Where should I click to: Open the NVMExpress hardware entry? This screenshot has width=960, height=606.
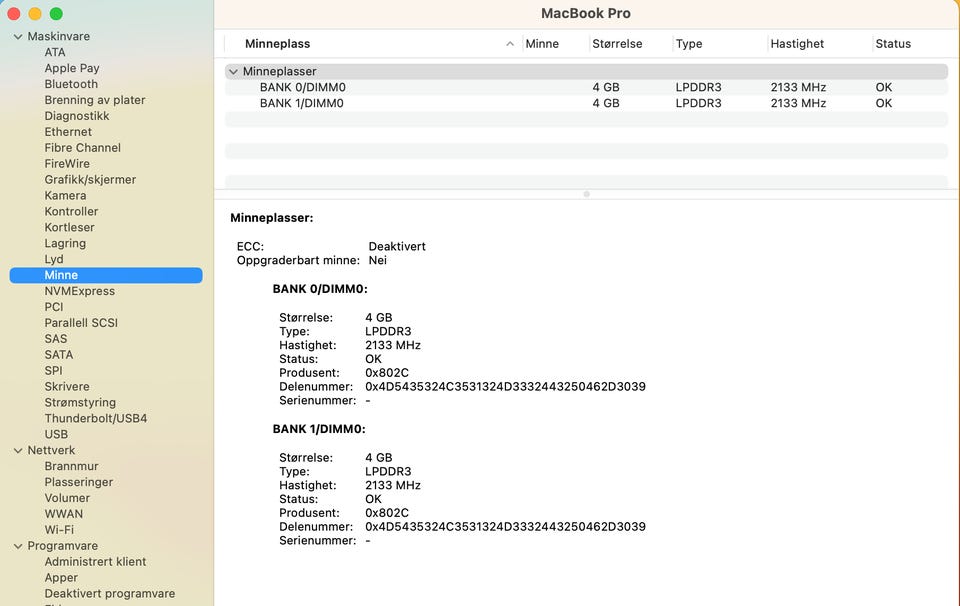point(79,291)
